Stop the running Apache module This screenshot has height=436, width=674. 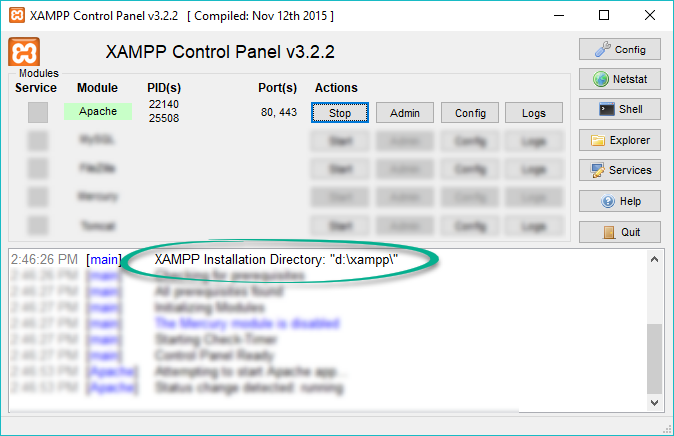tap(340, 113)
